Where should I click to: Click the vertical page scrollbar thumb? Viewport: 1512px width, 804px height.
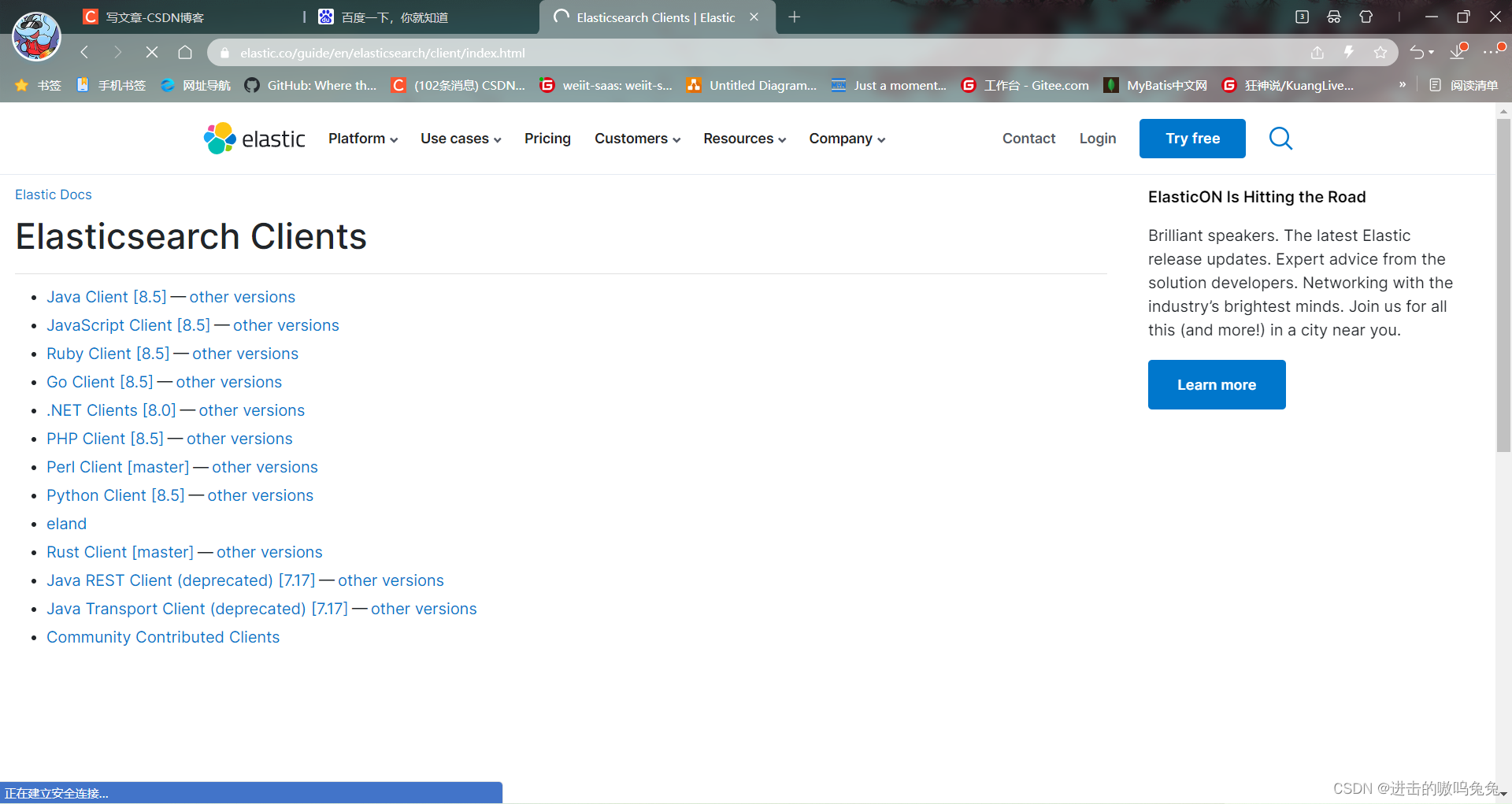(1503, 283)
